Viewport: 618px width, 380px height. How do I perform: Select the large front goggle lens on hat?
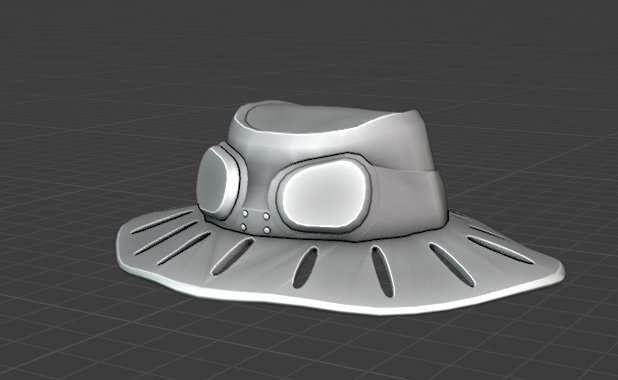(326, 194)
